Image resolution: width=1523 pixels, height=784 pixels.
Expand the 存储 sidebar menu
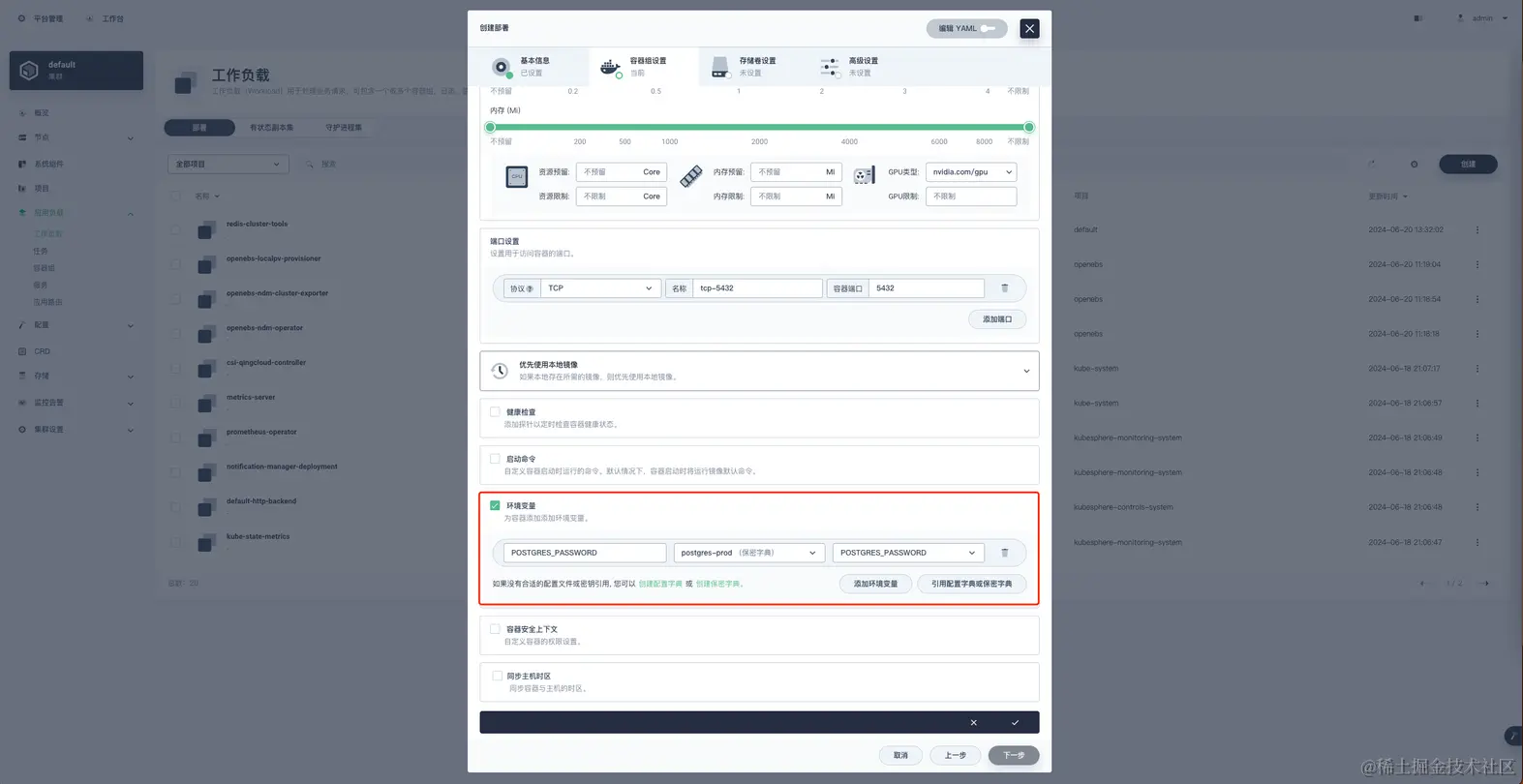coord(76,376)
